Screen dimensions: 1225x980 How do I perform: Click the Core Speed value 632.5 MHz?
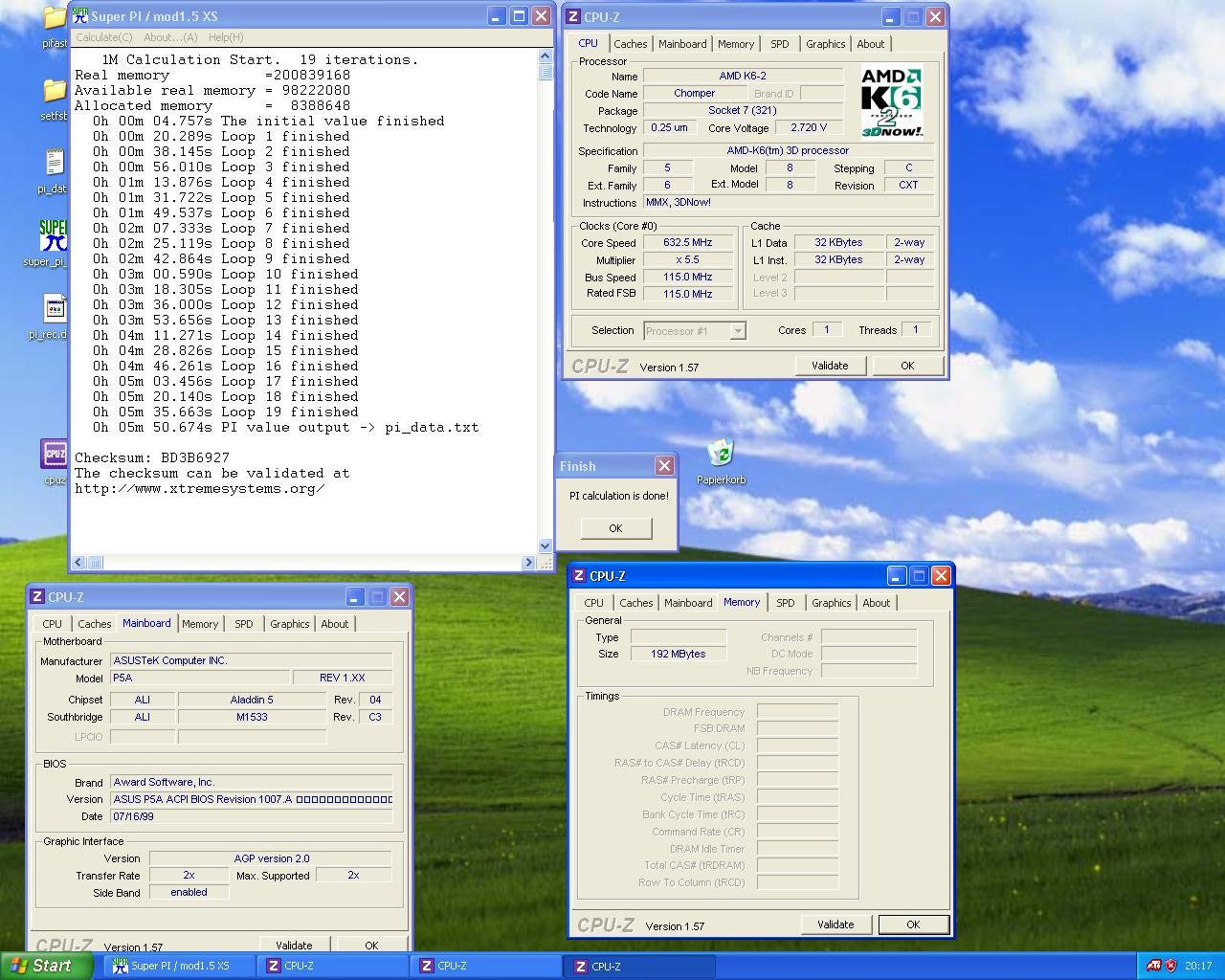click(x=687, y=243)
